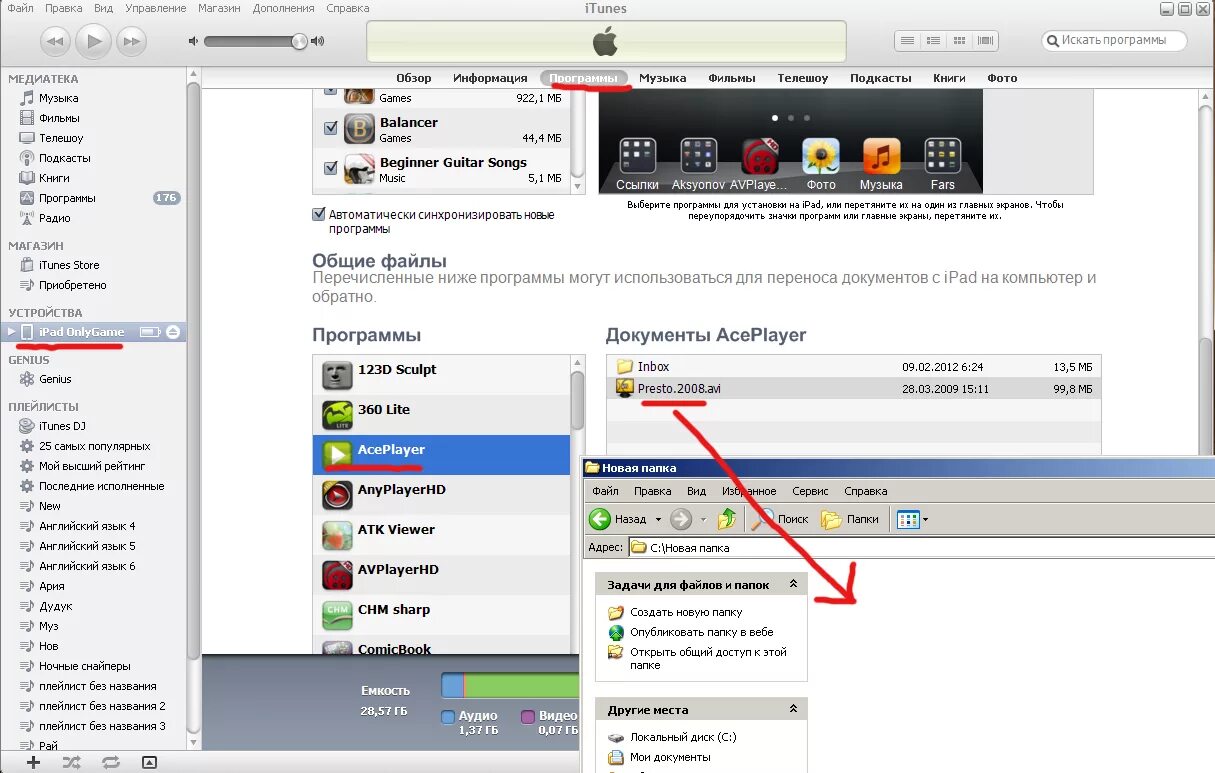Select AVPlayerHD in the programs list
The width and height of the screenshot is (1215, 773).
click(x=441, y=575)
